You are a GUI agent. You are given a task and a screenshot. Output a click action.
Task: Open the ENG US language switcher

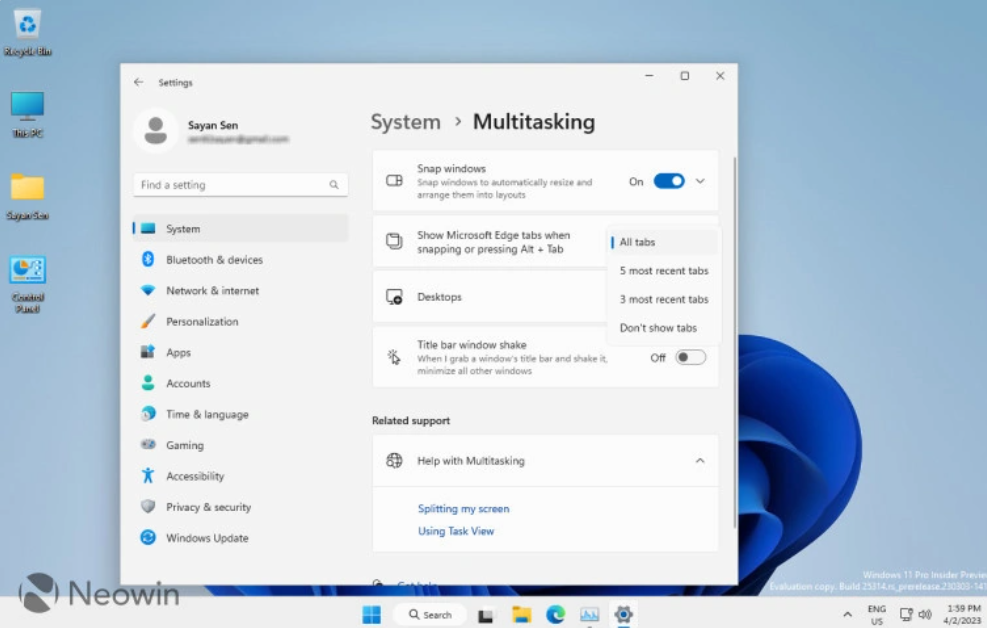tap(877, 615)
